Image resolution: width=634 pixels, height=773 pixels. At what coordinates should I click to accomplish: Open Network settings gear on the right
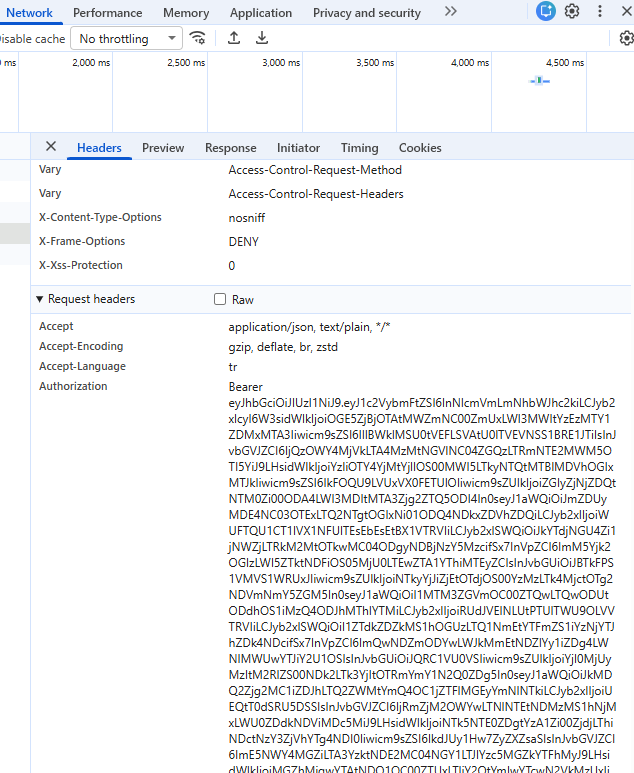click(626, 38)
